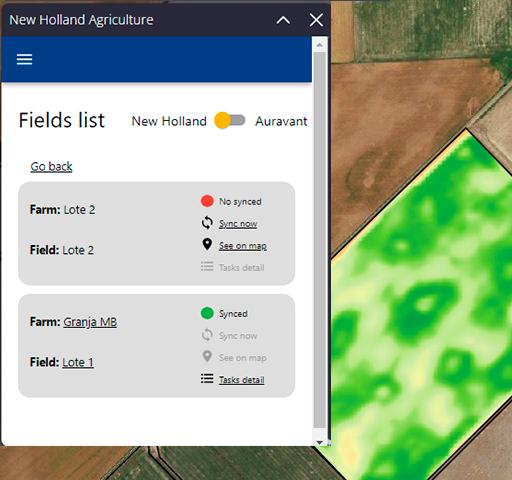Click the green Synced status dot

point(207,313)
